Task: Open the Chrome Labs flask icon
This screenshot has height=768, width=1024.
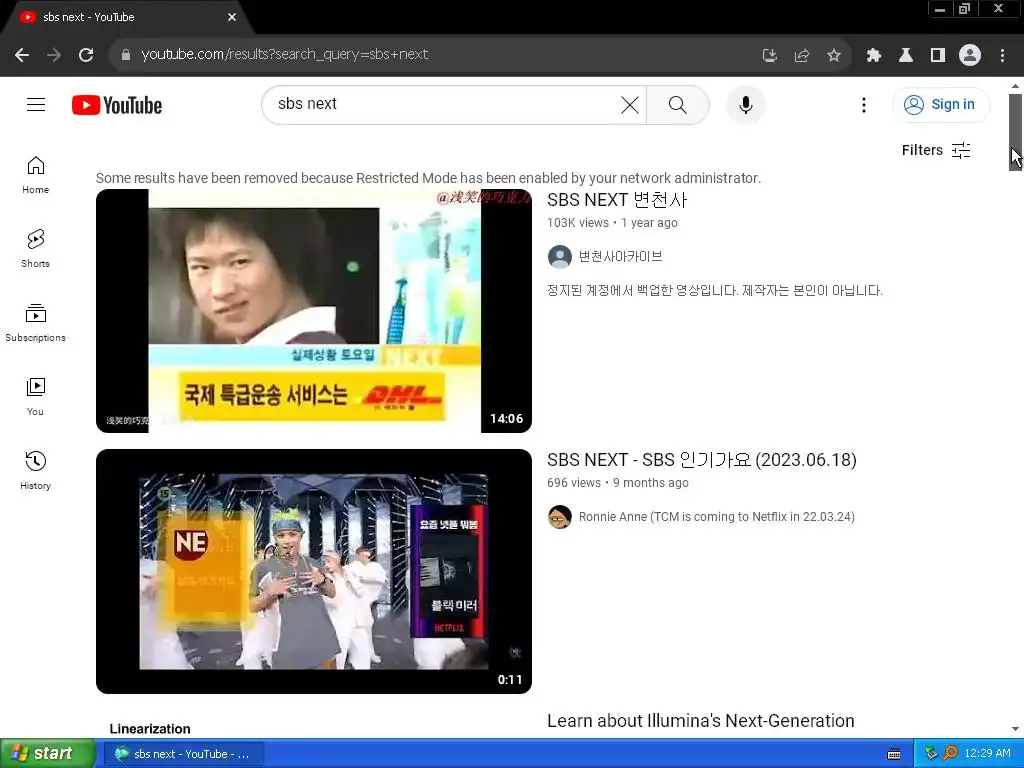Action: coord(906,55)
